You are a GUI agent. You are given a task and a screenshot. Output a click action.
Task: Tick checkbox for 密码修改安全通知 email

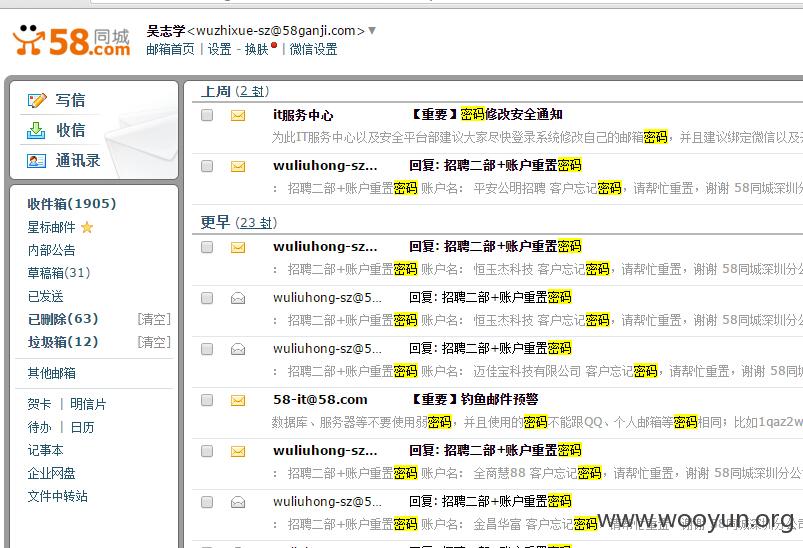[207, 115]
